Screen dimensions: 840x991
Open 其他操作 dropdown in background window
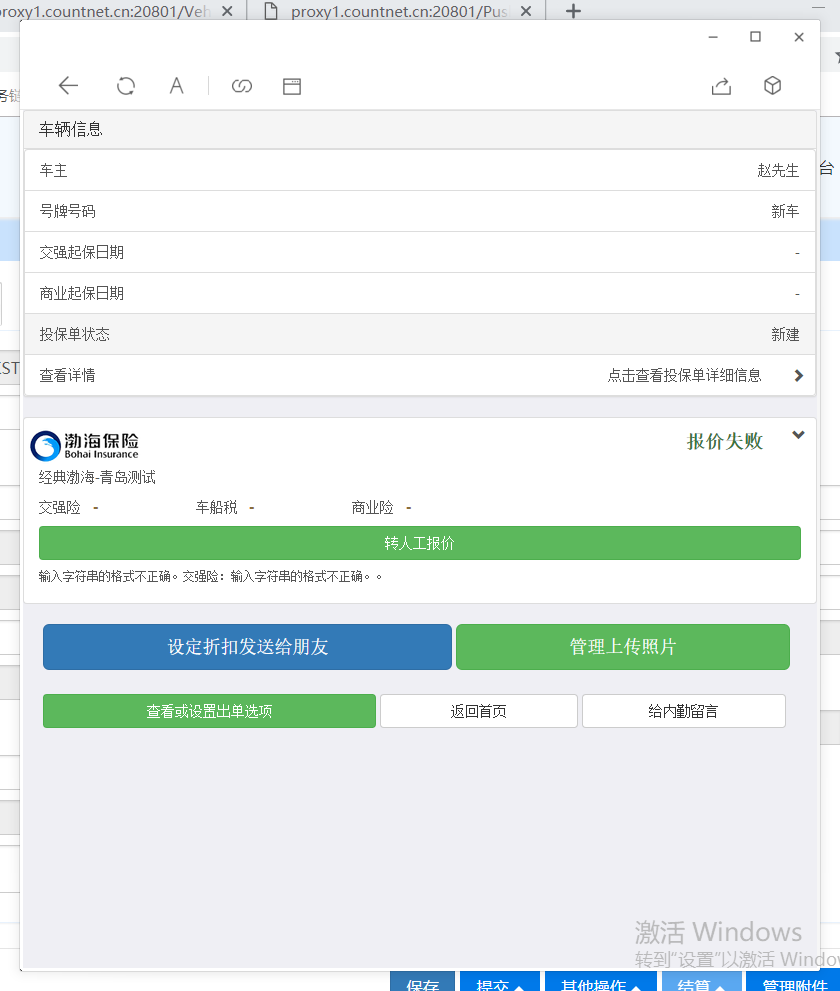[x=600, y=983]
